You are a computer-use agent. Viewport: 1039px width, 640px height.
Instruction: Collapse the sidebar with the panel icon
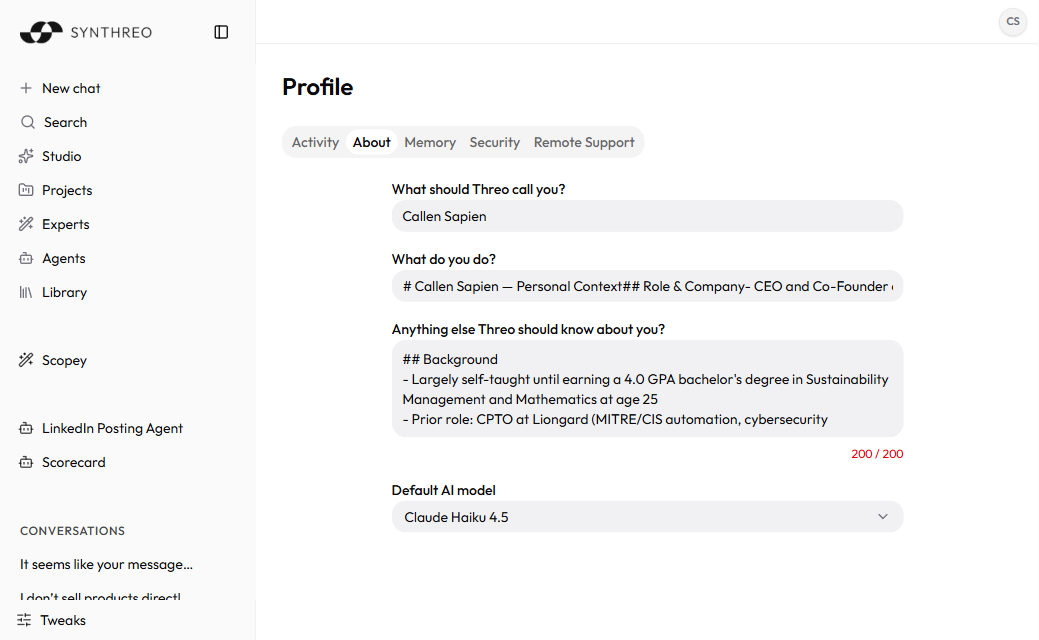221,32
